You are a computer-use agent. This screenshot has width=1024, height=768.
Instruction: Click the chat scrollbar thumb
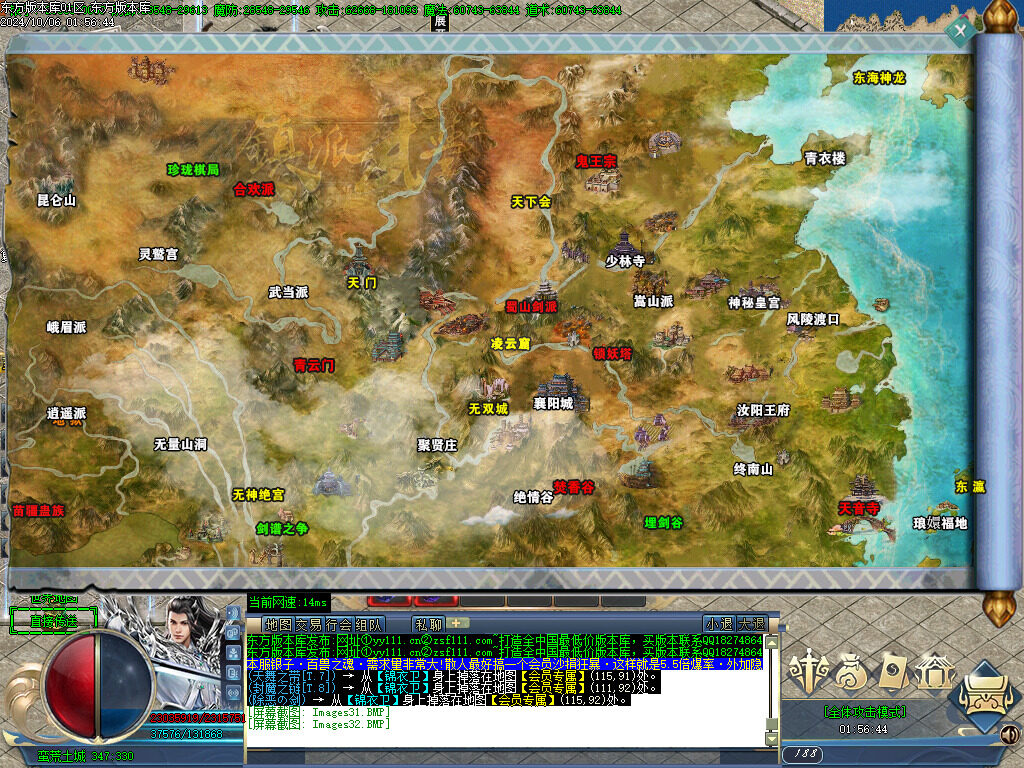coord(772,724)
